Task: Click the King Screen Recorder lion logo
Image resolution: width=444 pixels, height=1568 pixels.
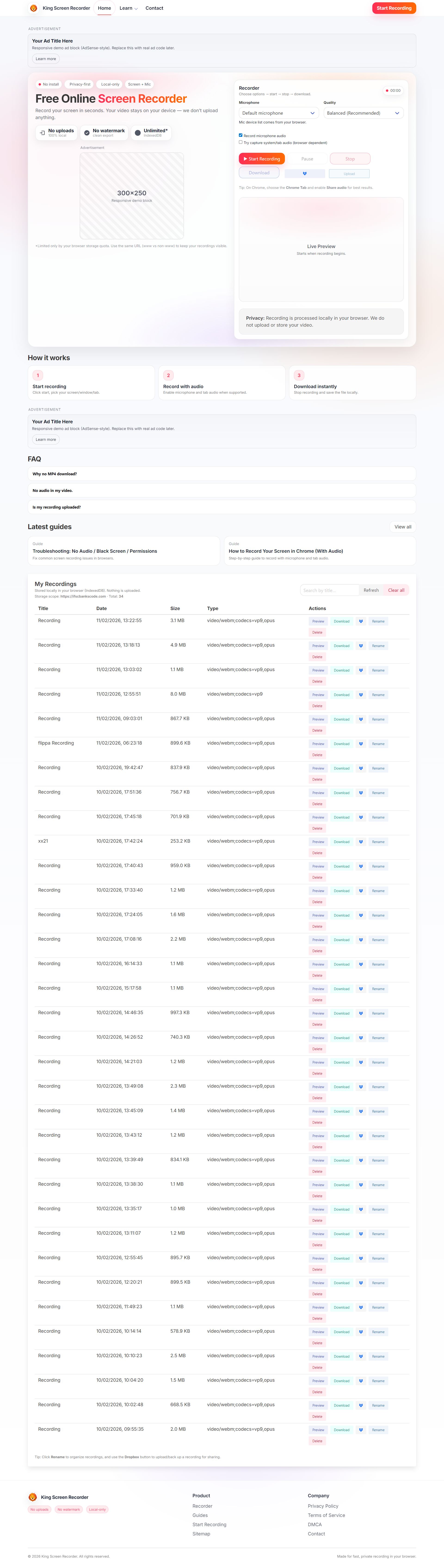Action: click(x=34, y=8)
